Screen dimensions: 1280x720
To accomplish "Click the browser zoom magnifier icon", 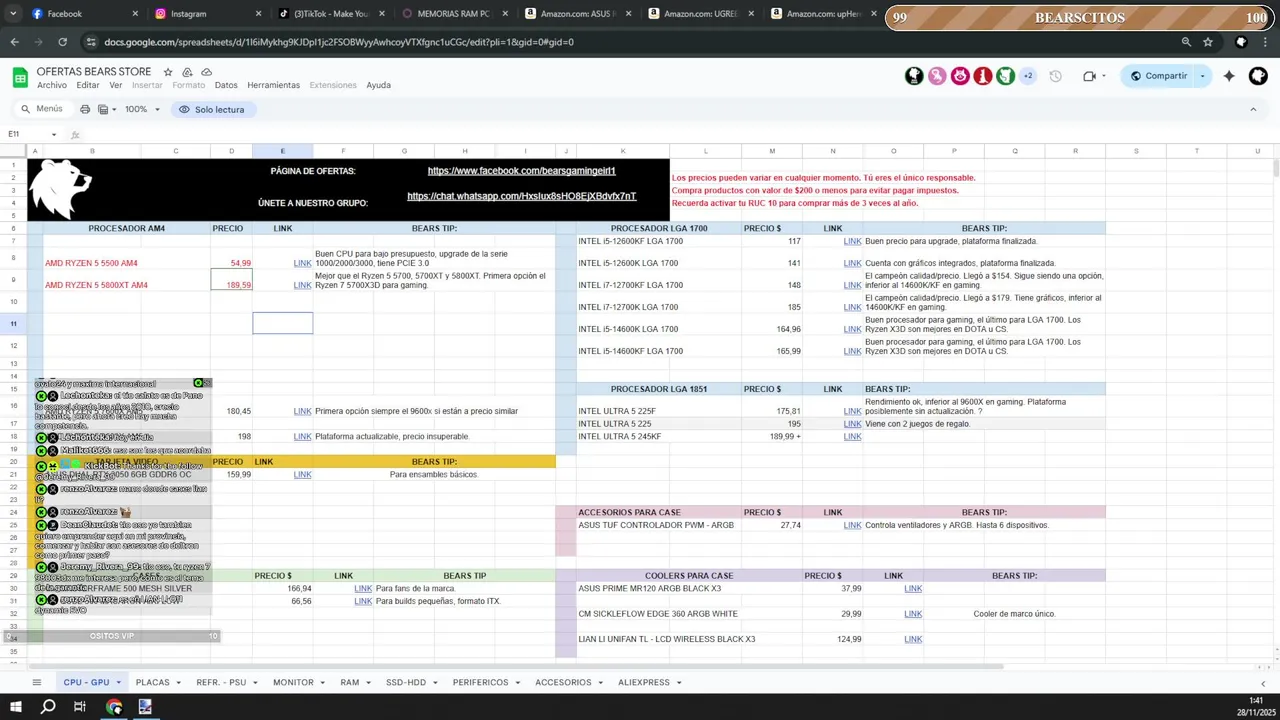I will 1186,42.
